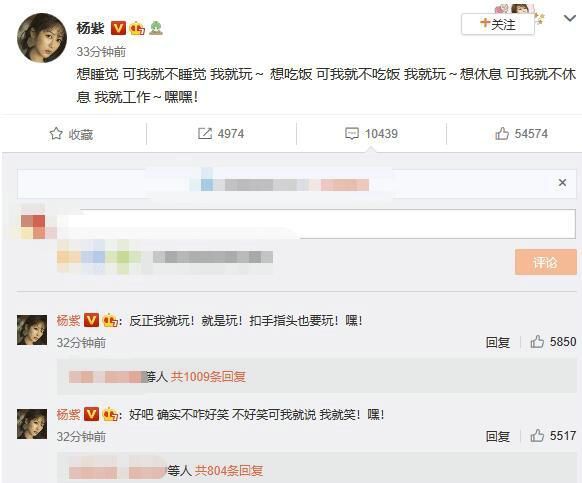Click the crown membership badge in the post header
This screenshot has height=483, width=582.
137,28
